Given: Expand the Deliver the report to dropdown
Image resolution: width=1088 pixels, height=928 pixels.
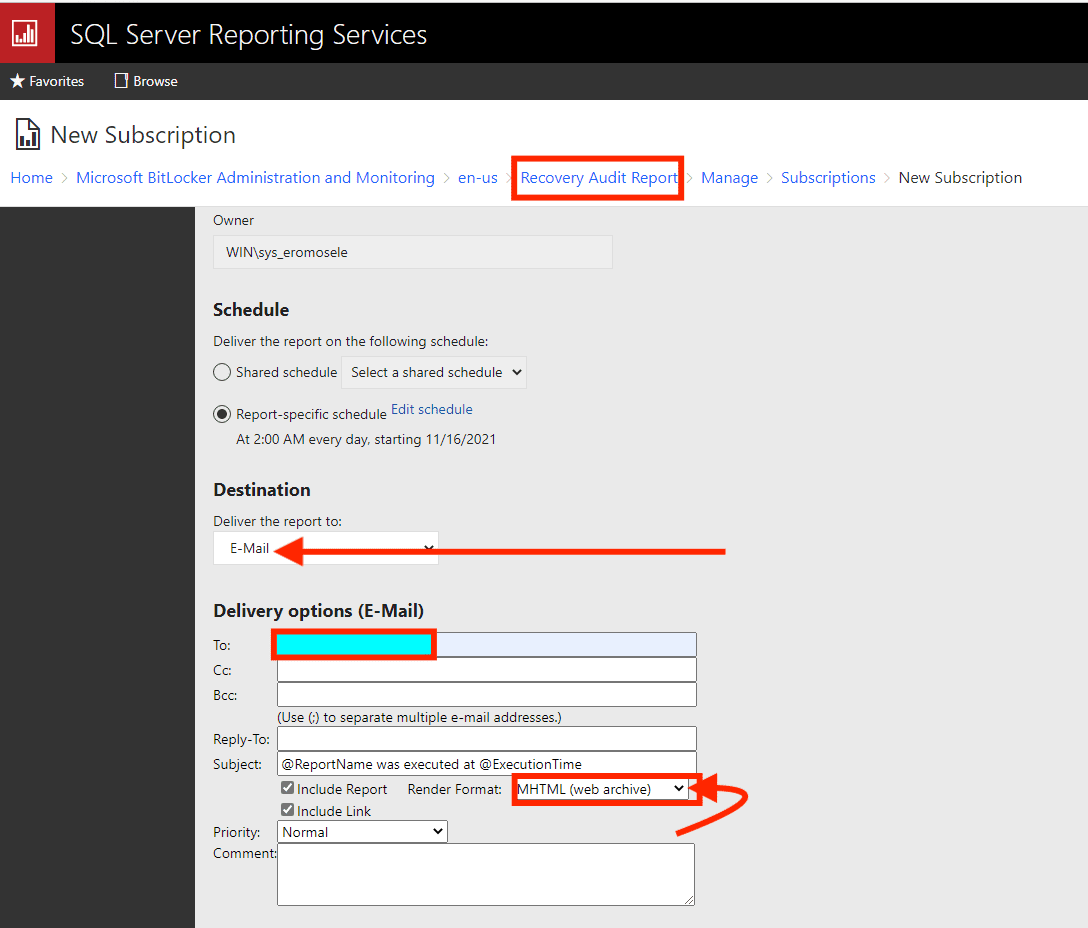Looking at the screenshot, I should [x=326, y=548].
